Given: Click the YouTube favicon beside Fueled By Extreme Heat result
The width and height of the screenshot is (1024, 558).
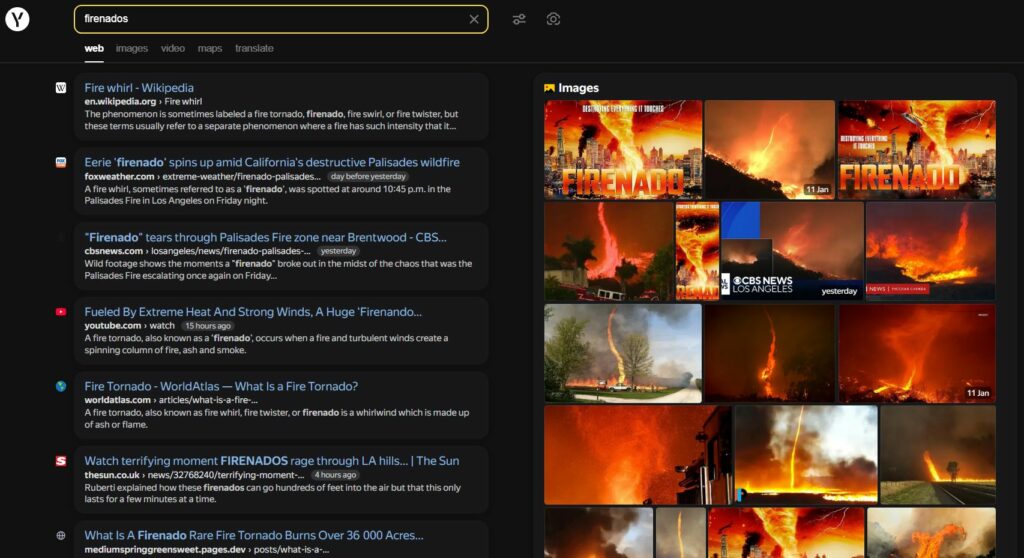Looking at the screenshot, I should click(61, 312).
